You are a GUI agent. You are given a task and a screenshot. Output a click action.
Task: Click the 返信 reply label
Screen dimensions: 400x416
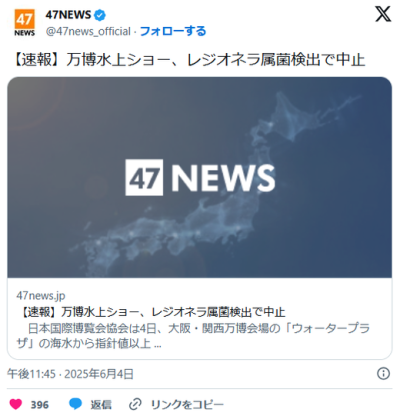point(101,405)
